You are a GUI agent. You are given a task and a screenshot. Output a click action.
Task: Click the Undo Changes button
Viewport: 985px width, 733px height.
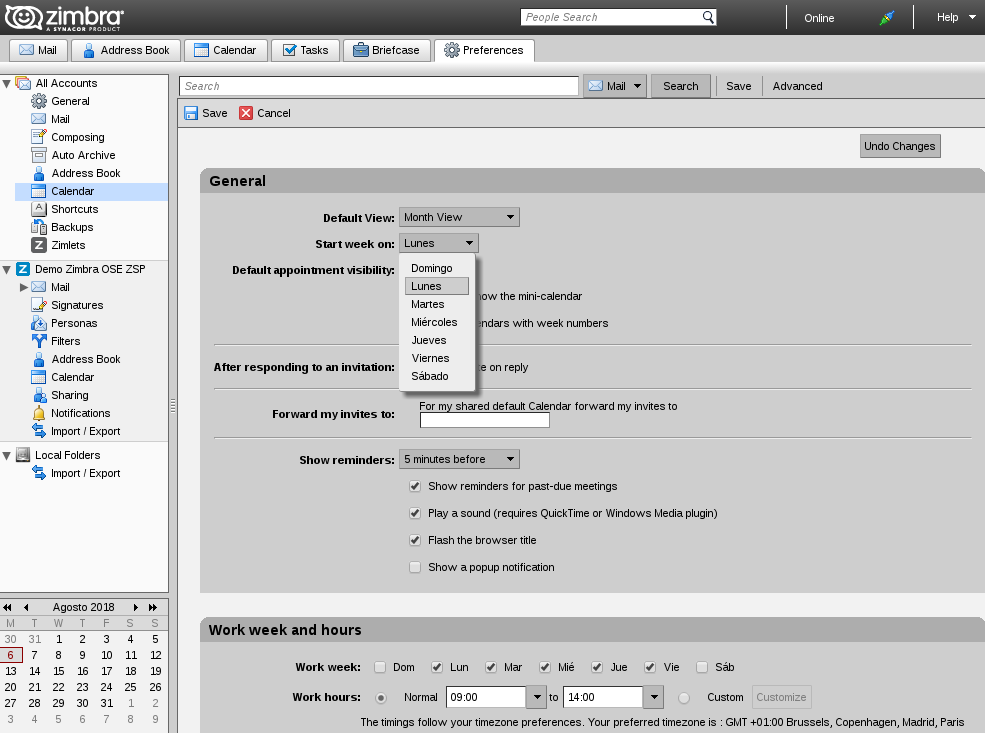pos(899,146)
